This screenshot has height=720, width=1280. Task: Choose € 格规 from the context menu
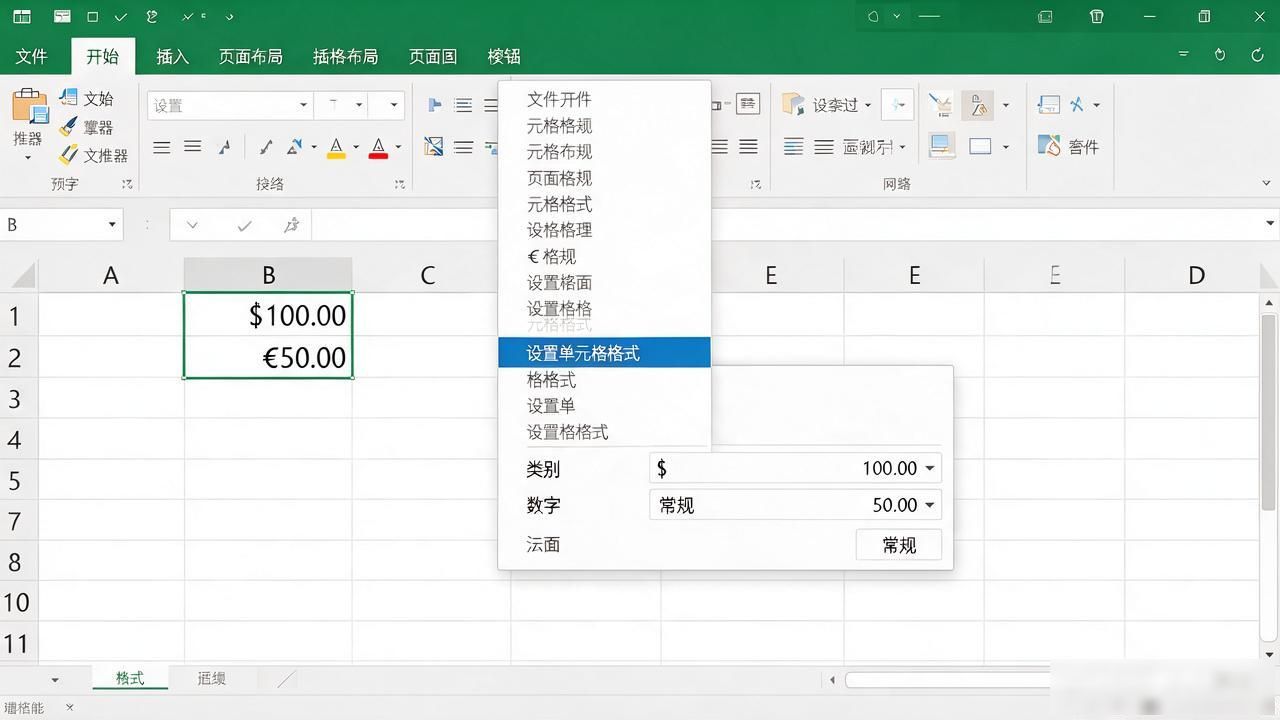click(x=551, y=256)
